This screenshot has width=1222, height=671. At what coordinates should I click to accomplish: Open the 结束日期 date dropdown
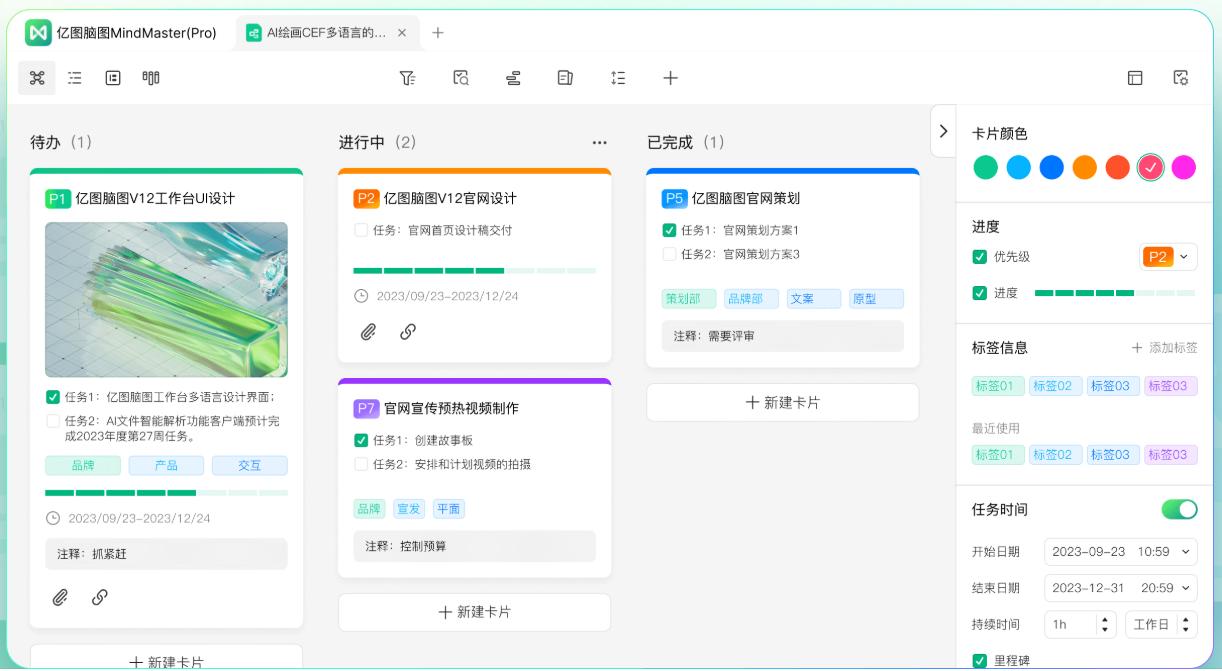click(1121, 588)
